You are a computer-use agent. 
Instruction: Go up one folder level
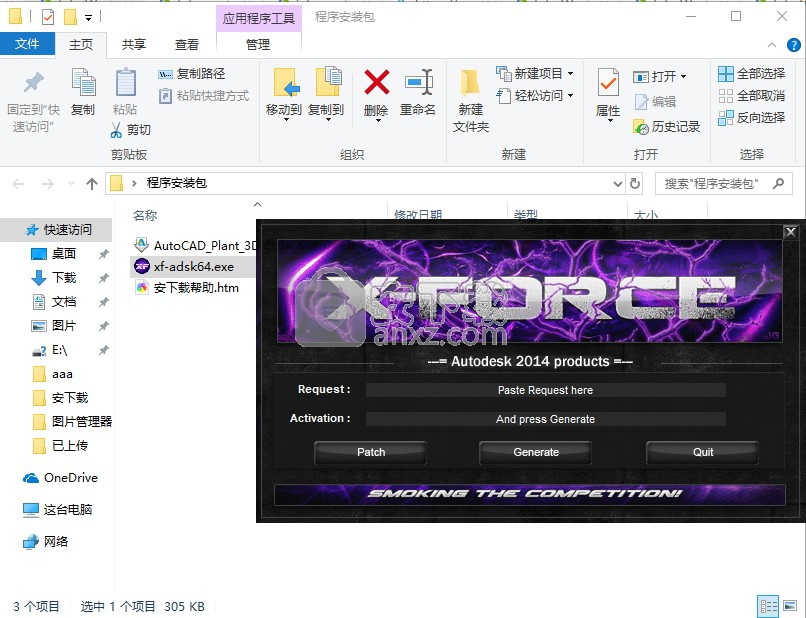click(92, 184)
